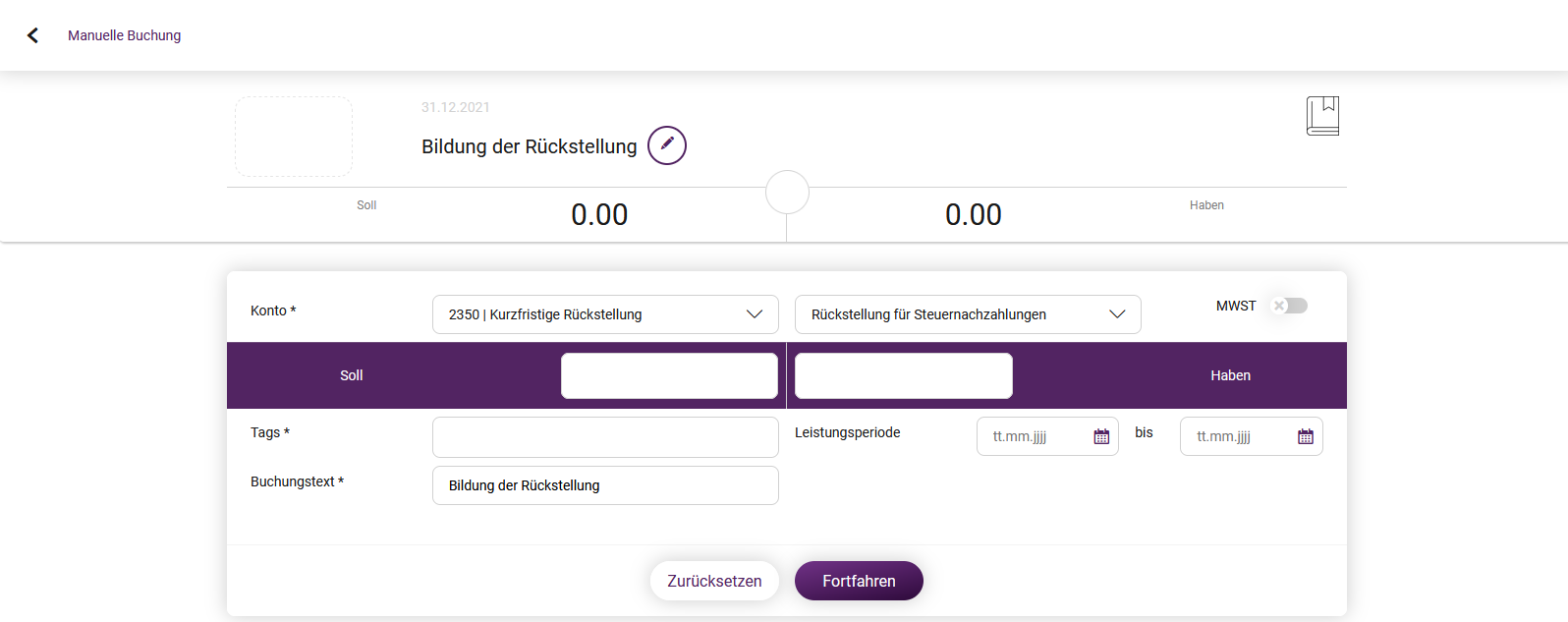
Task: Click the end date field after bis
Action: click(x=1251, y=436)
